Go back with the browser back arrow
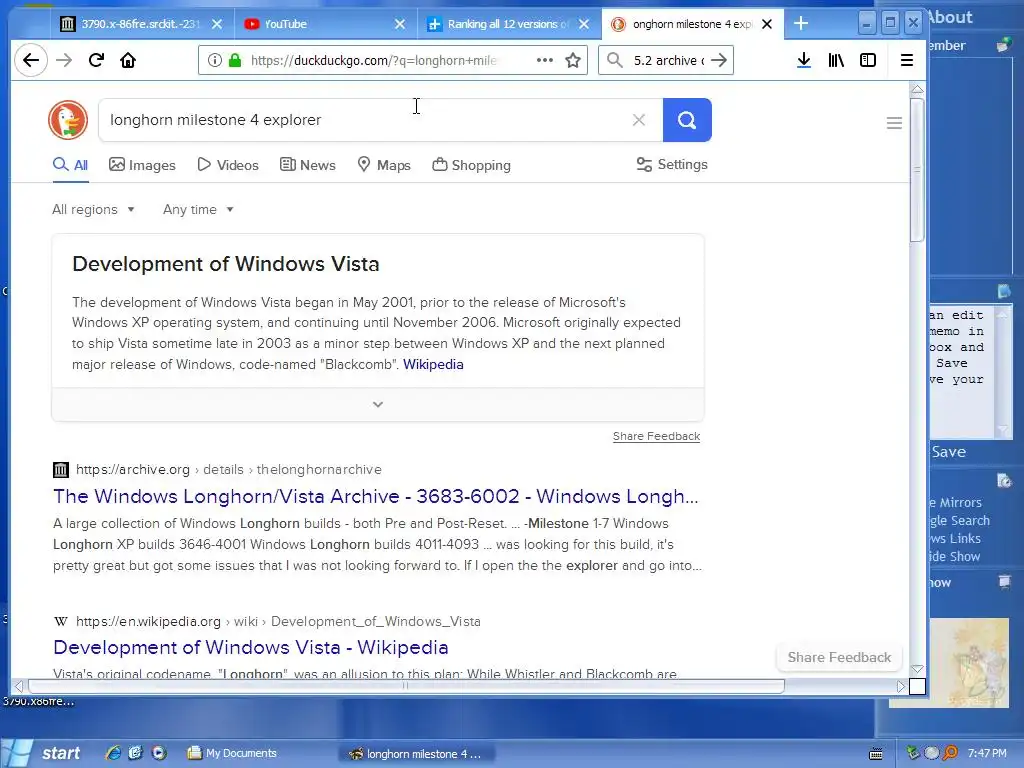Screen dimensions: 1024x768 click(31, 60)
